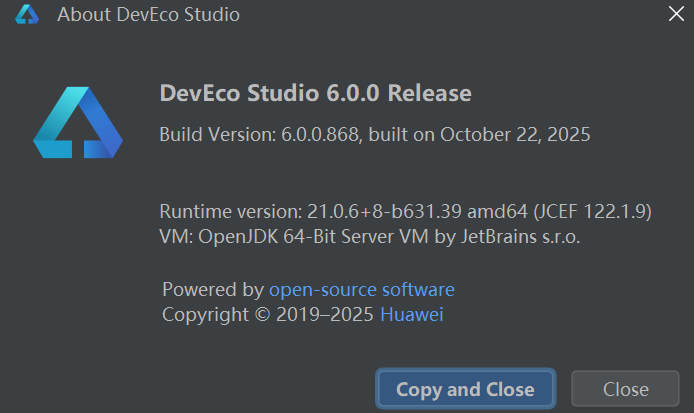Click the large DevEco Studio logo
694x413 pixels.
[x=78, y=123]
